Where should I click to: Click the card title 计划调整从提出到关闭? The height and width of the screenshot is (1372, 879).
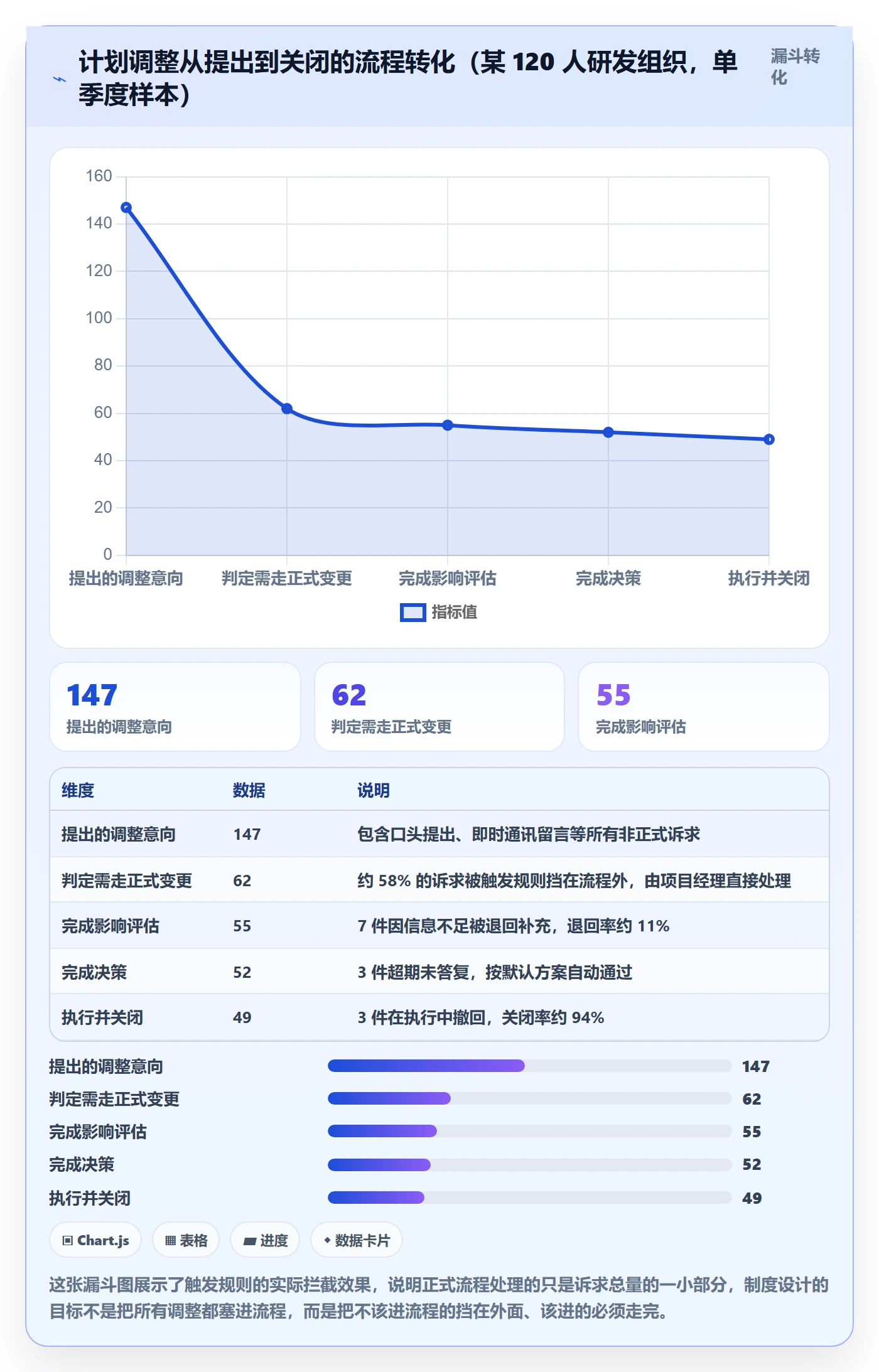(x=408, y=78)
